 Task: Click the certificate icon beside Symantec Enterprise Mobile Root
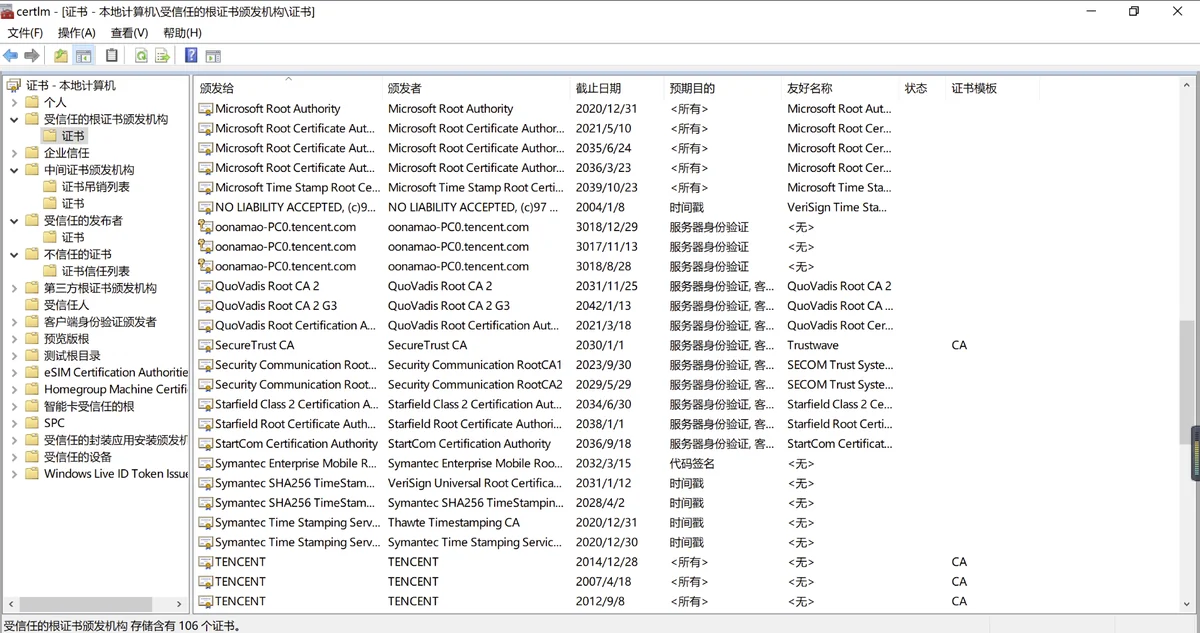[206, 464]
